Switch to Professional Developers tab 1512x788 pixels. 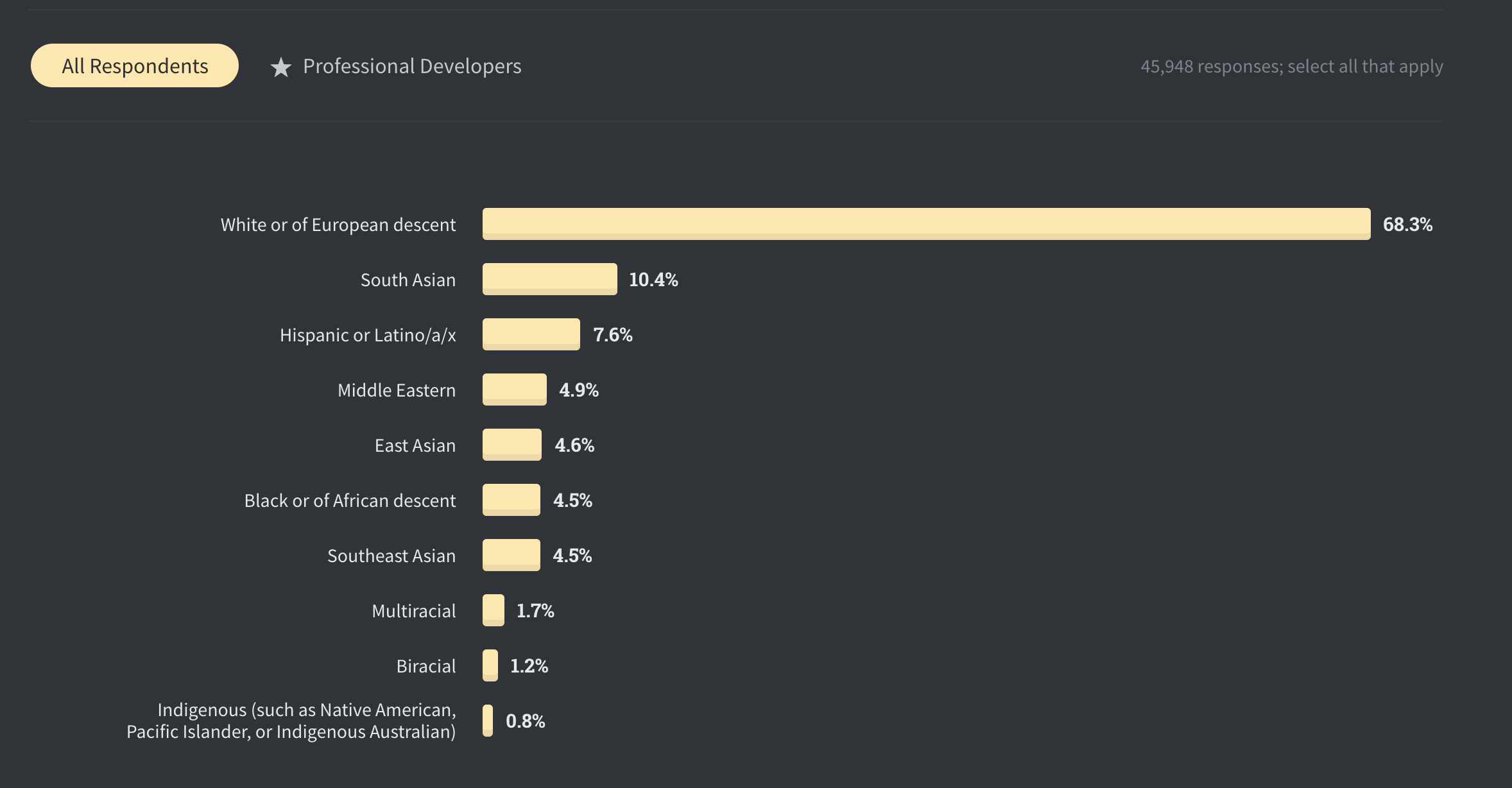[x=411, y=66]
